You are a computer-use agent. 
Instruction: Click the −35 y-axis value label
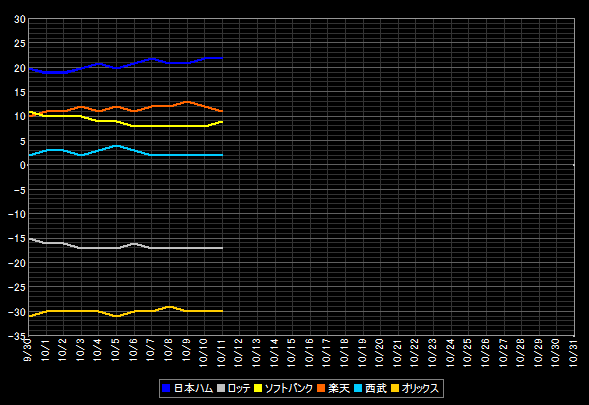[17, 336]
